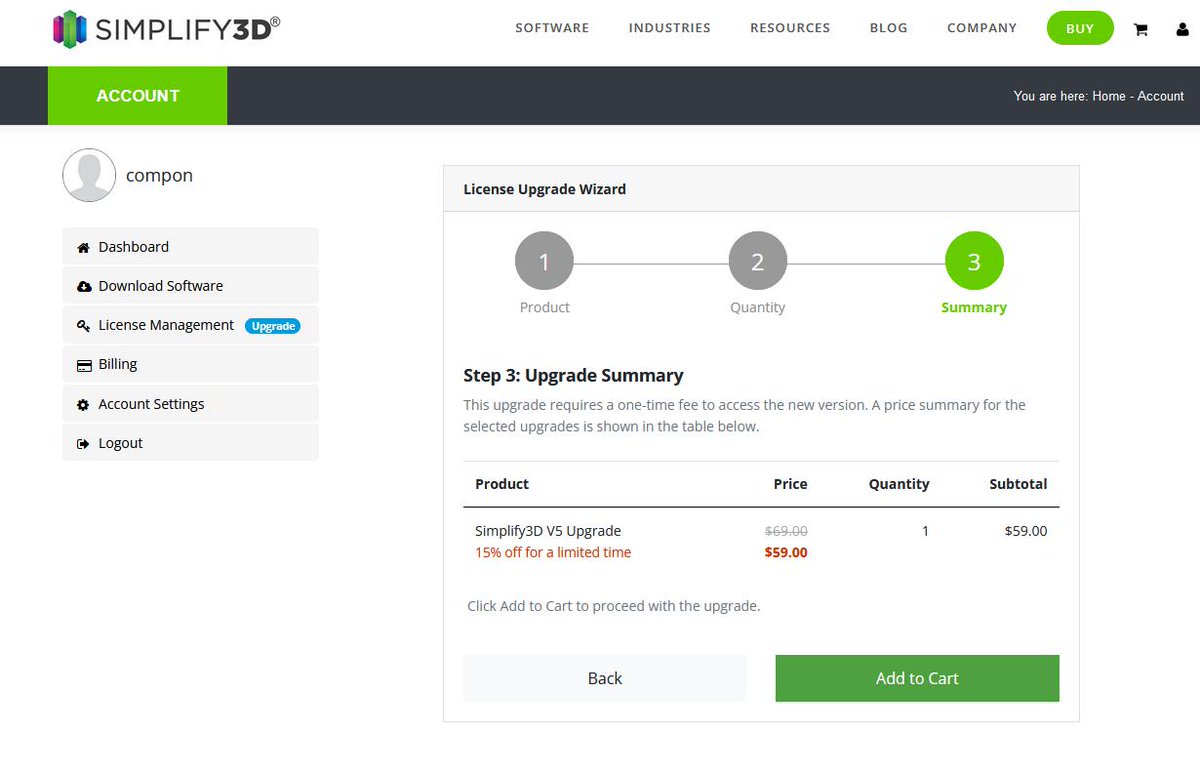
Task: Click the Subtotal column header
Action: click(1018, 484)
